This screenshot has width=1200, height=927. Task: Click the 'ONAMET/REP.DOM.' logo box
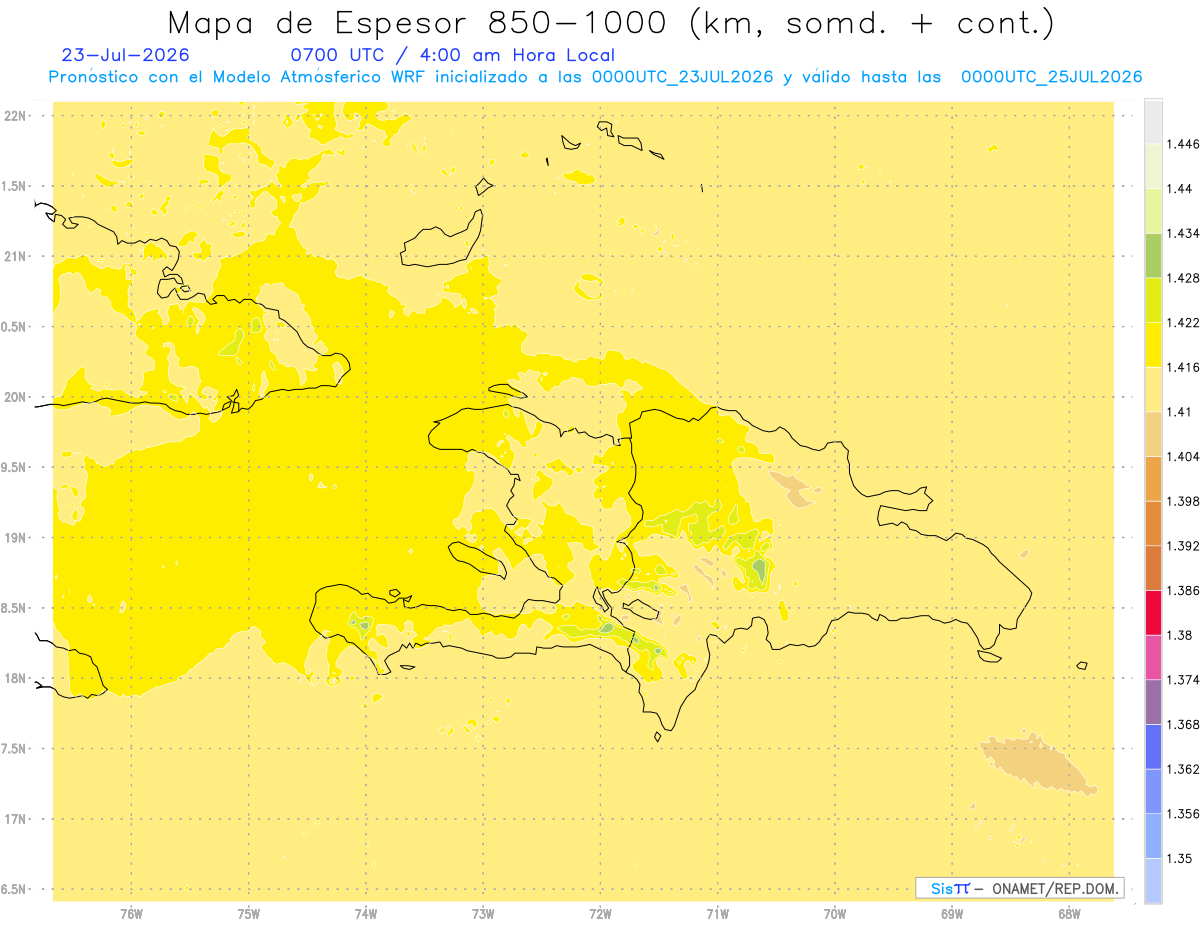[x=1020, y=888]
